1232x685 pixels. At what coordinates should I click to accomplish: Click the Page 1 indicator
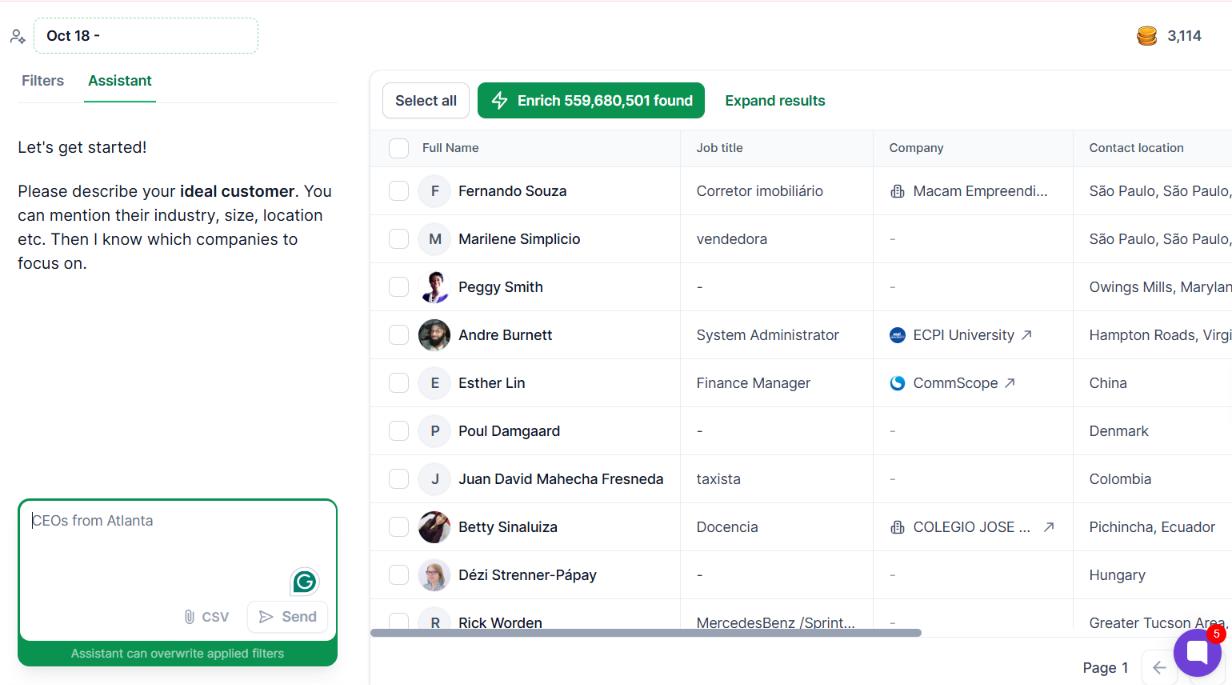pyautogui.click(x=1105, y=668)
